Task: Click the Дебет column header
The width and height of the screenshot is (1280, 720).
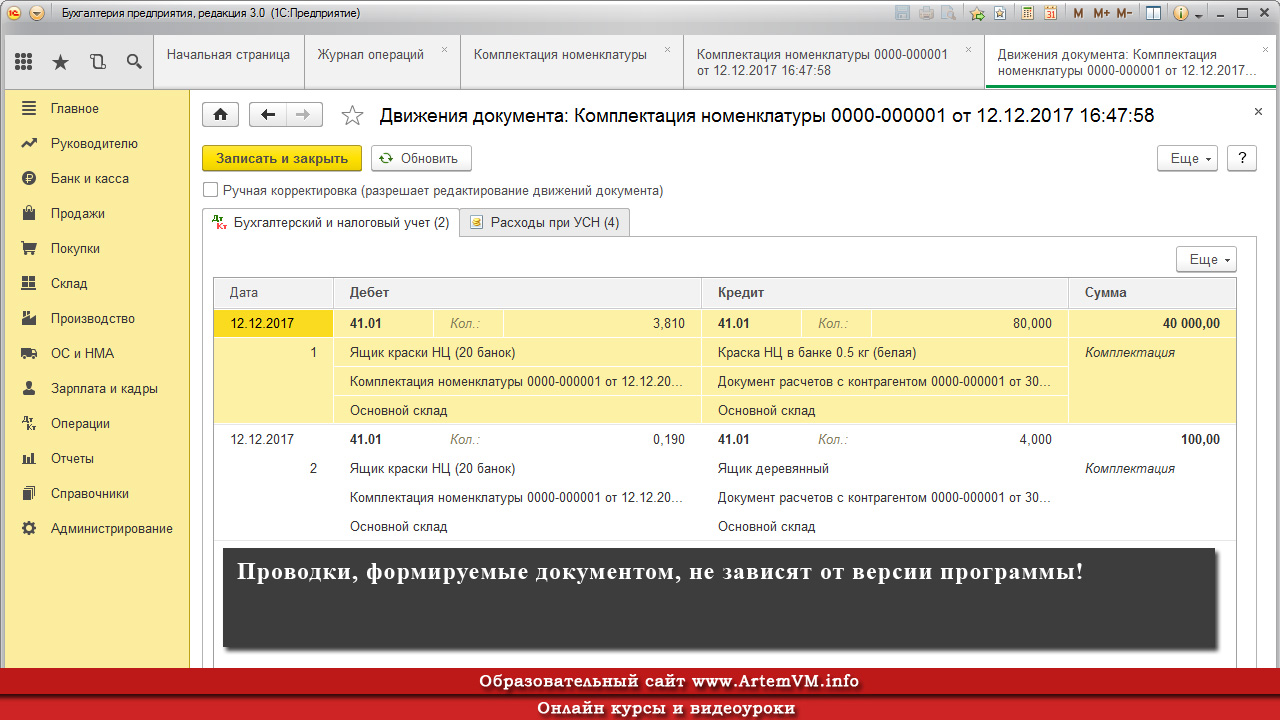Action: [x=517, y=293]
